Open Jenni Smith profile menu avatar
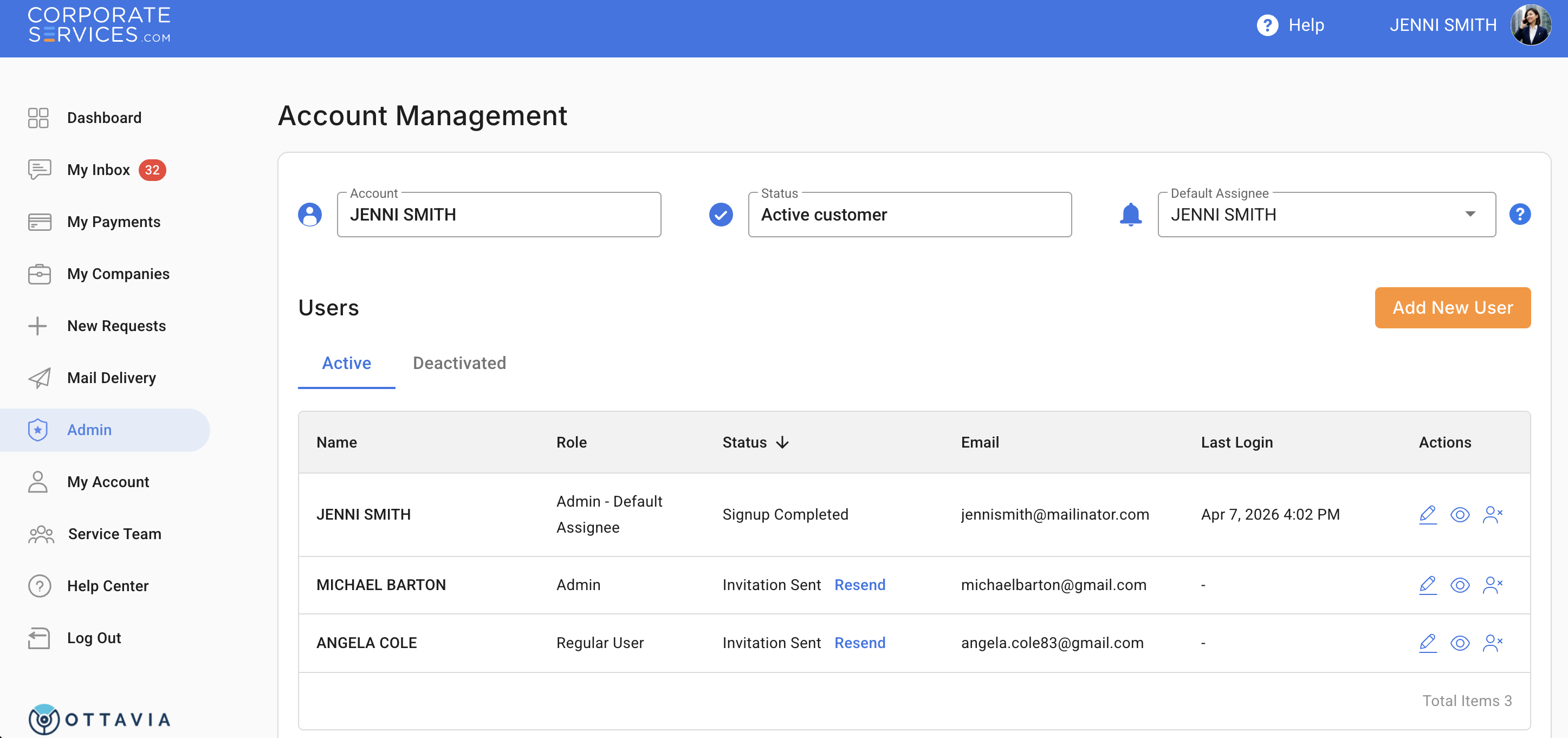This screenshot has width=1568, height=738. [1530, 25]
